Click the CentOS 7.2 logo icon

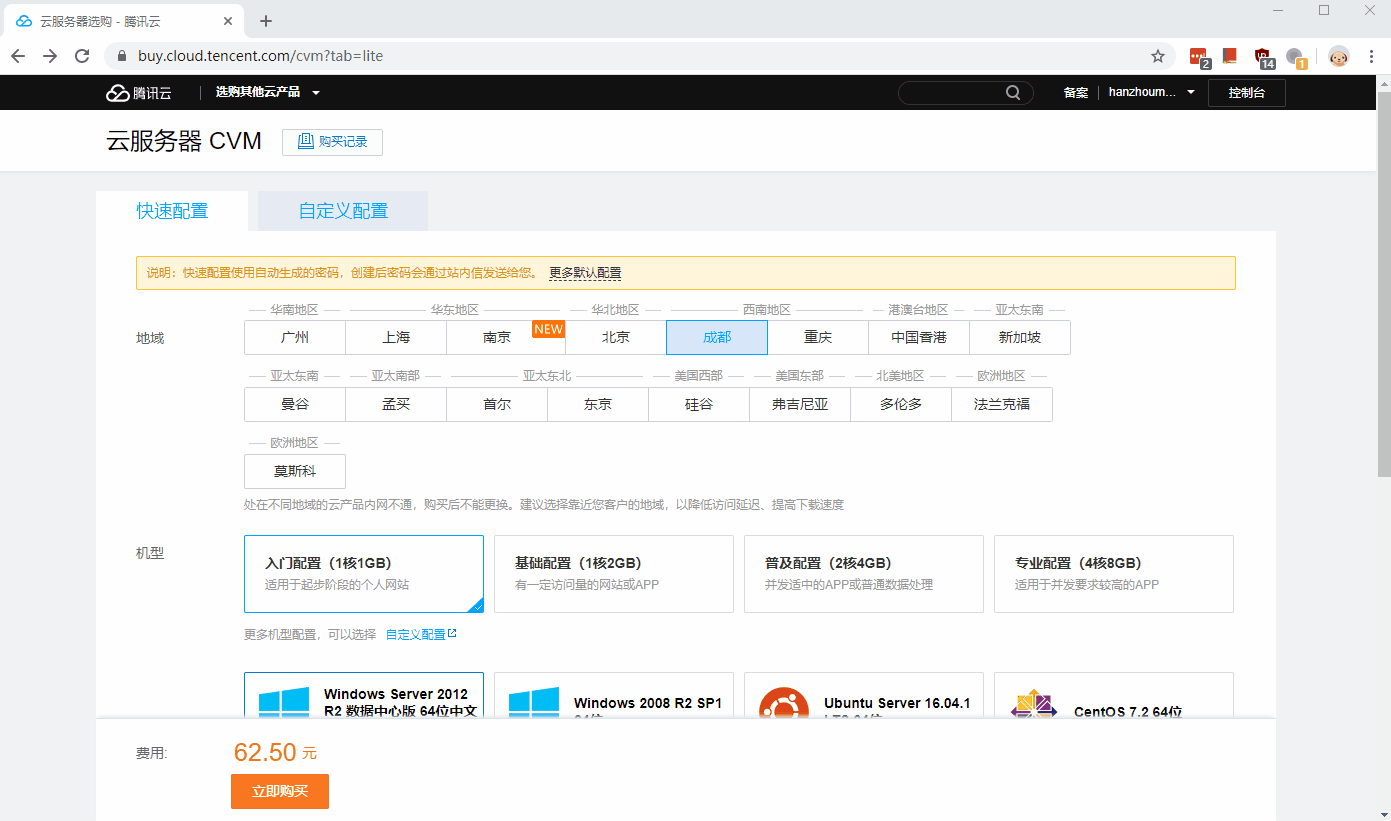(x=1034, y=706)
